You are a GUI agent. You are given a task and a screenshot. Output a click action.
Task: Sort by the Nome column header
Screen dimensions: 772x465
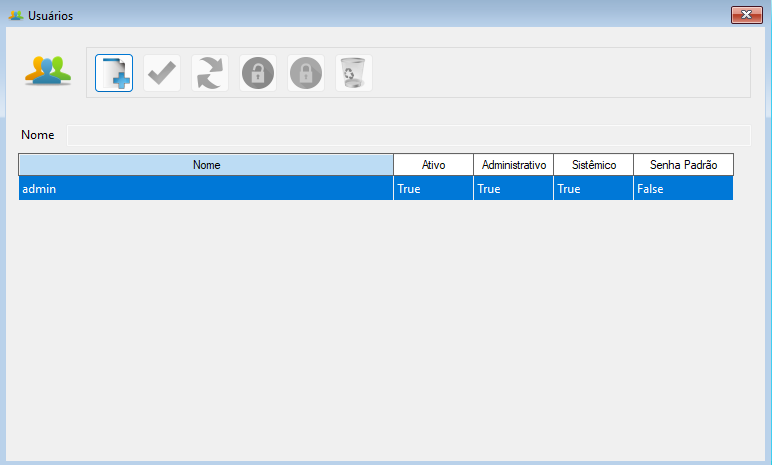(x=206, y=165)
